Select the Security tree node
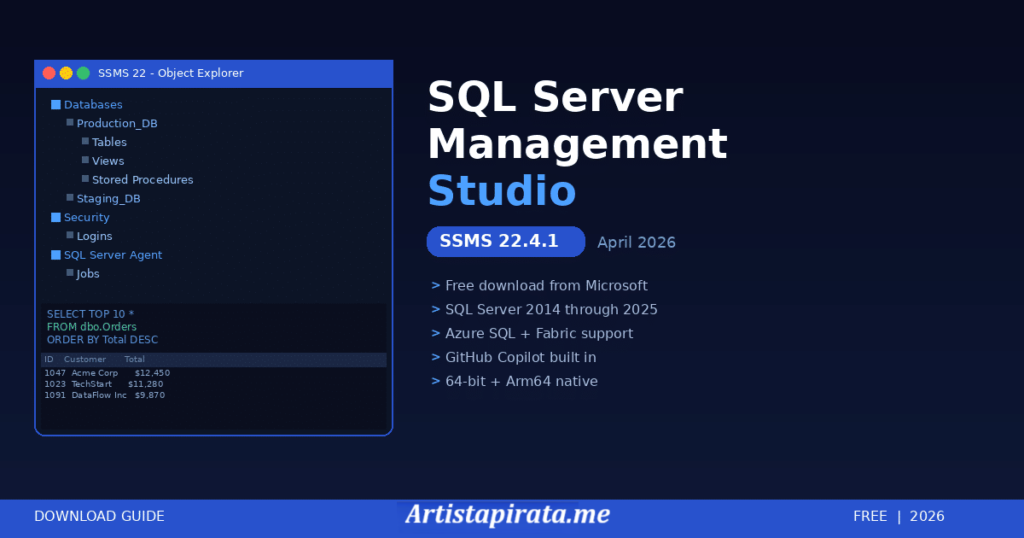Image resolution: width=1024 pixels, height=538 pixels. [87, 217]
